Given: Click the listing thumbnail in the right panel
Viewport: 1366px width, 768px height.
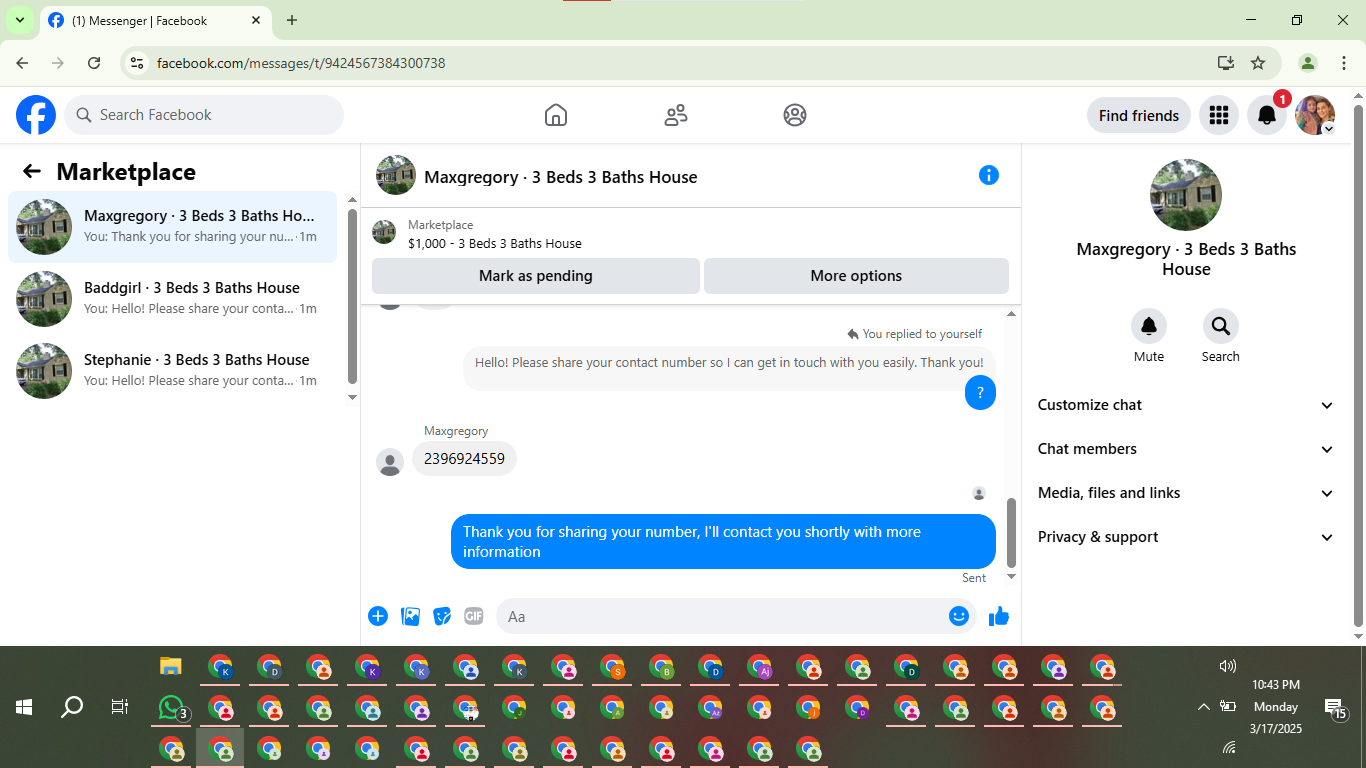Looking at the screenshot, I should click(1186, 195).
